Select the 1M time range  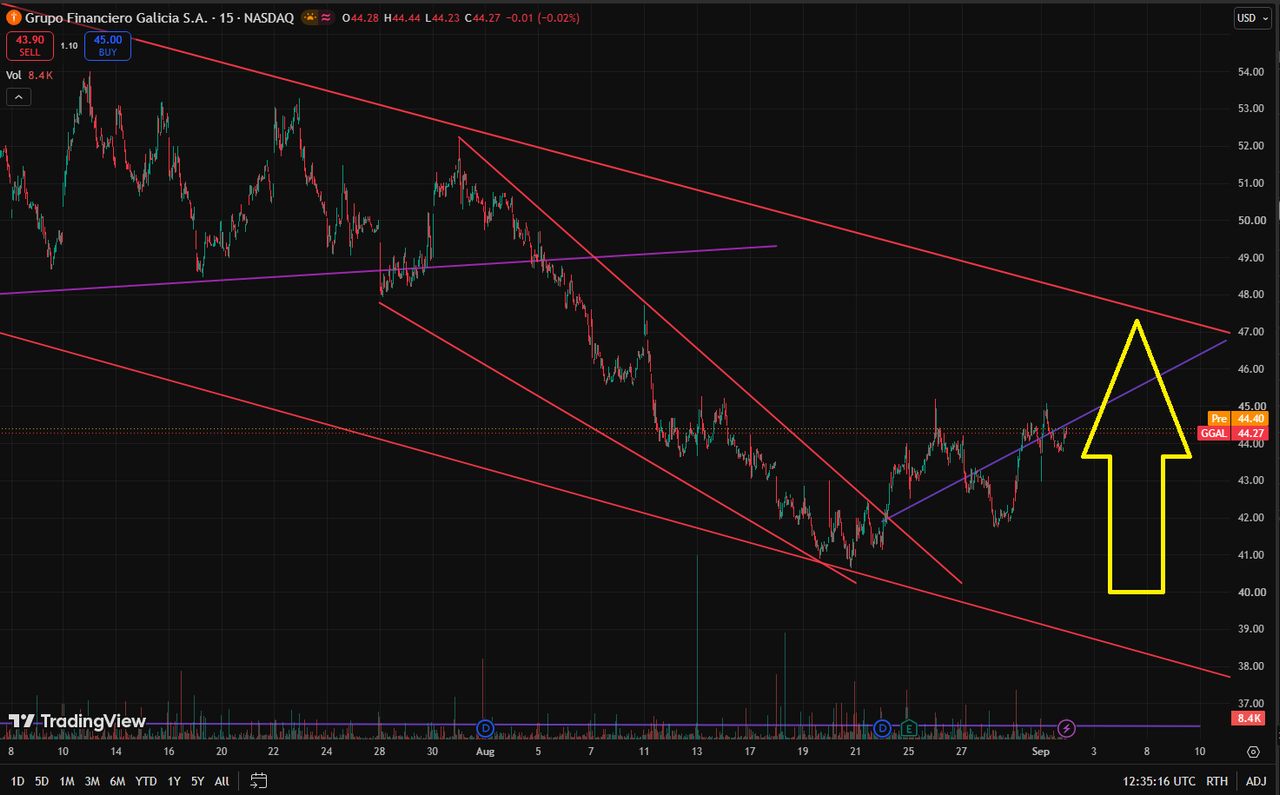pyautogui.click(x=67, y=781)
